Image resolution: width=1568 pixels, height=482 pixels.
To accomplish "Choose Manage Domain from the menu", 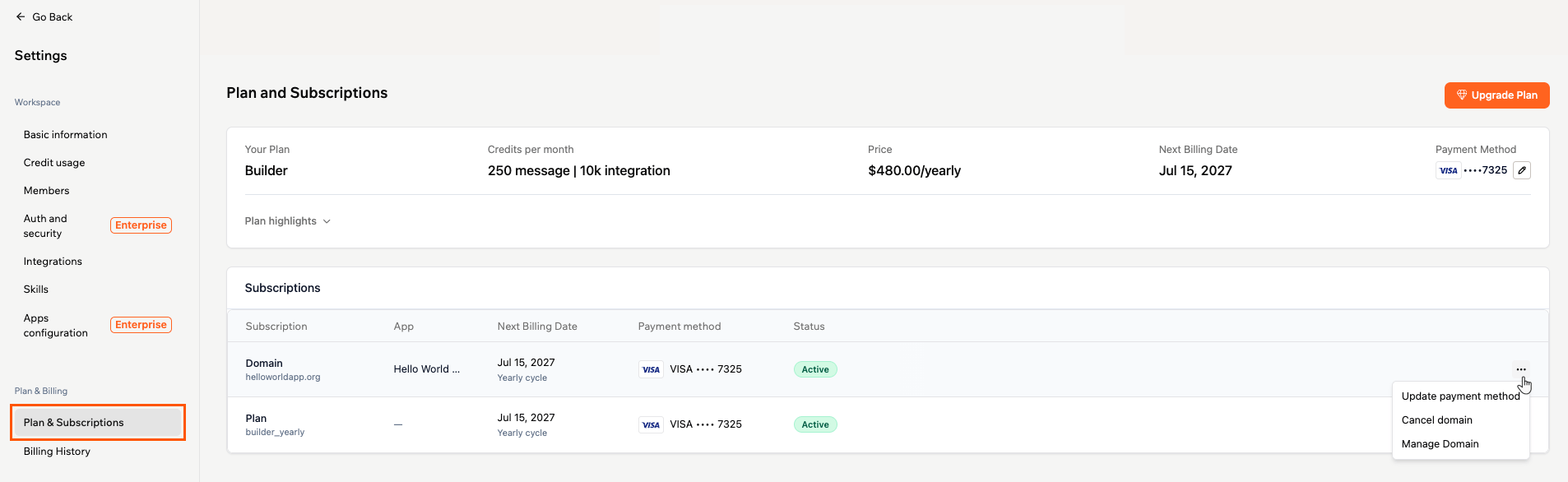I will (x=1440, y=444).
